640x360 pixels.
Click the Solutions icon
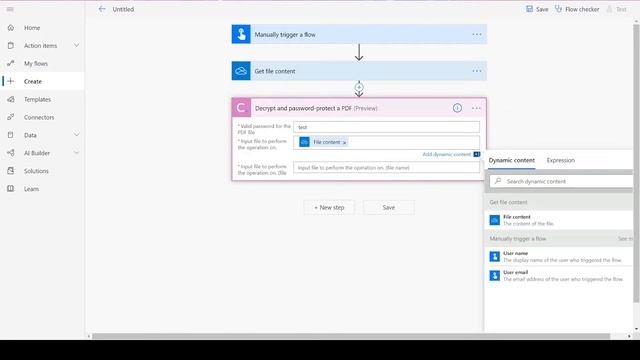pyautogui.click(x=11, y=171)
